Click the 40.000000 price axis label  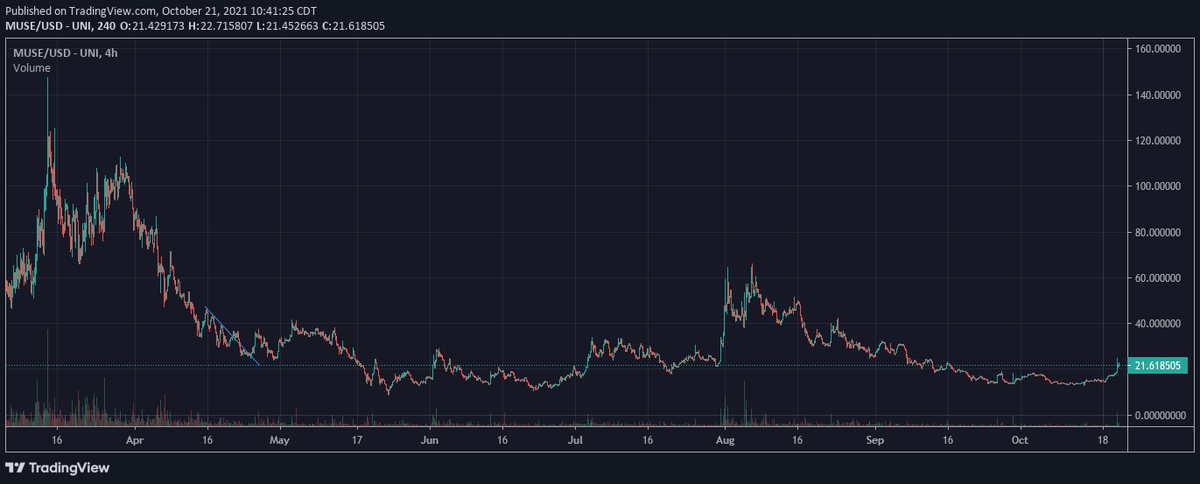pos(1160,324)
